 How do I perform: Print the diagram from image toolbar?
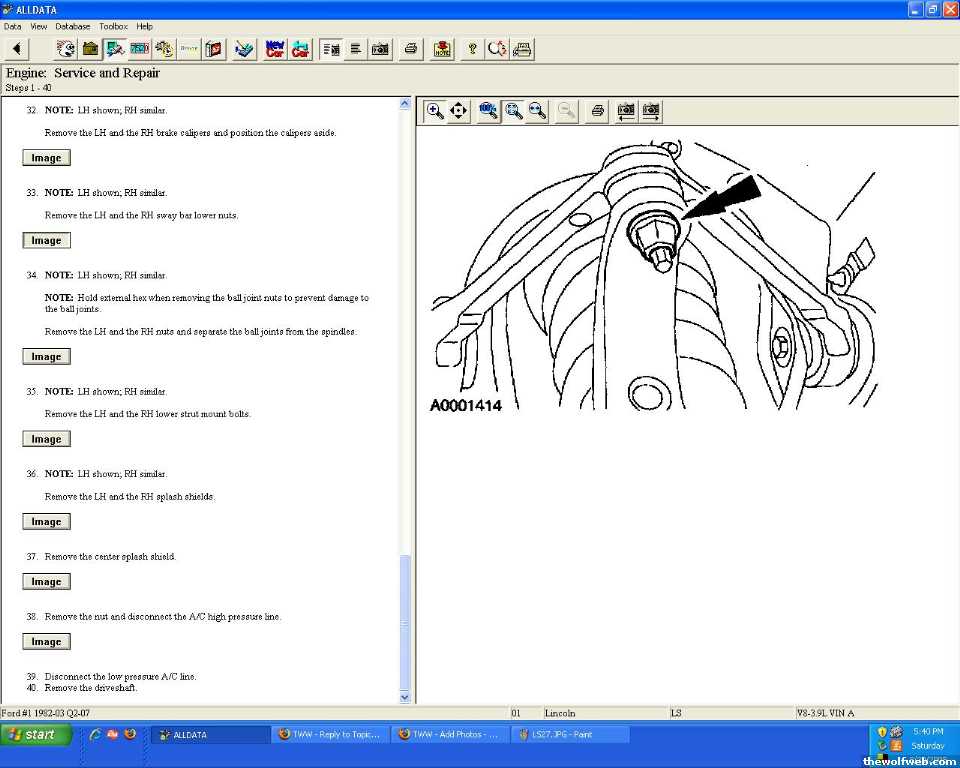597,111
